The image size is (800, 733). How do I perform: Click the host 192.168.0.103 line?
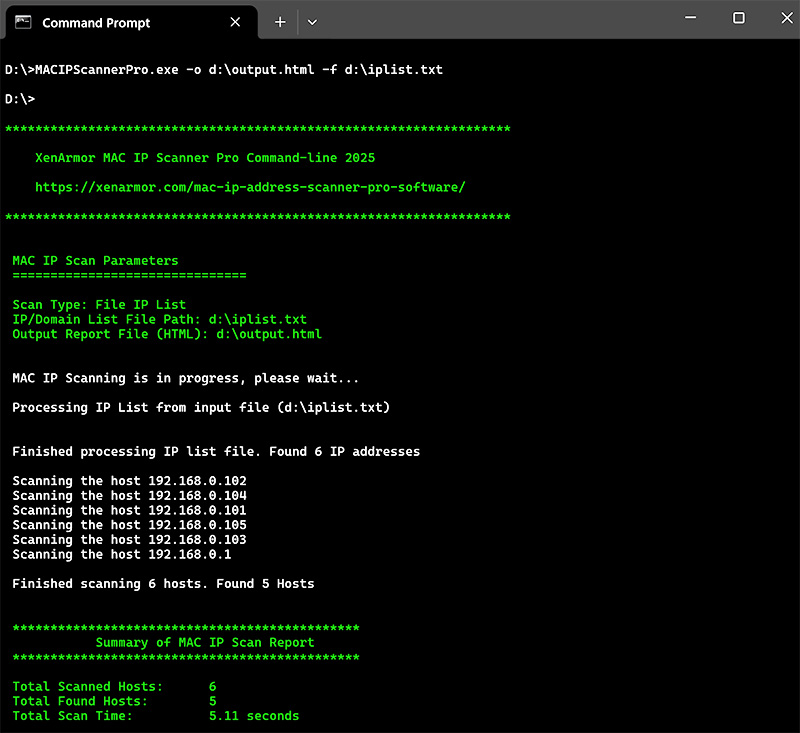[130, 540]
